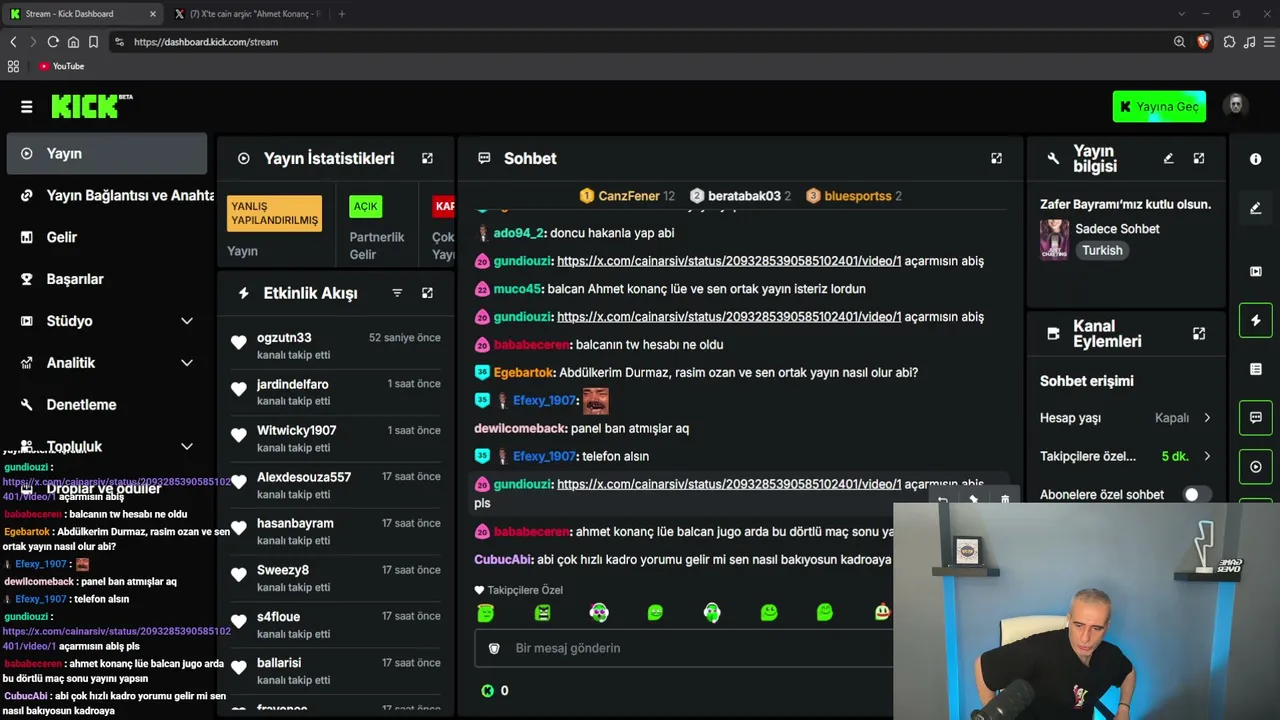Viewport: 1280px width, 720px height.
Task: Switch to Stream - Kick Dashboard tab
Action: [83, 14]
